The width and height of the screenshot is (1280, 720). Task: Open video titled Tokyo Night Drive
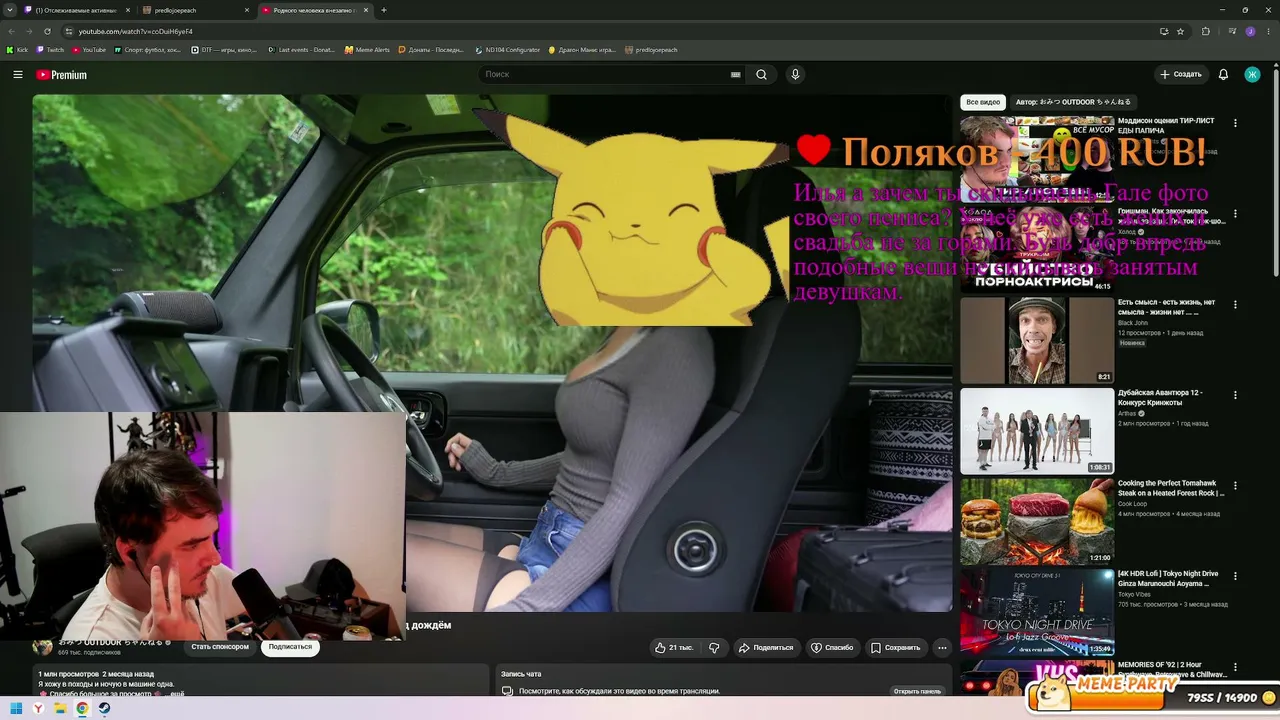[x=1168, y=578]
